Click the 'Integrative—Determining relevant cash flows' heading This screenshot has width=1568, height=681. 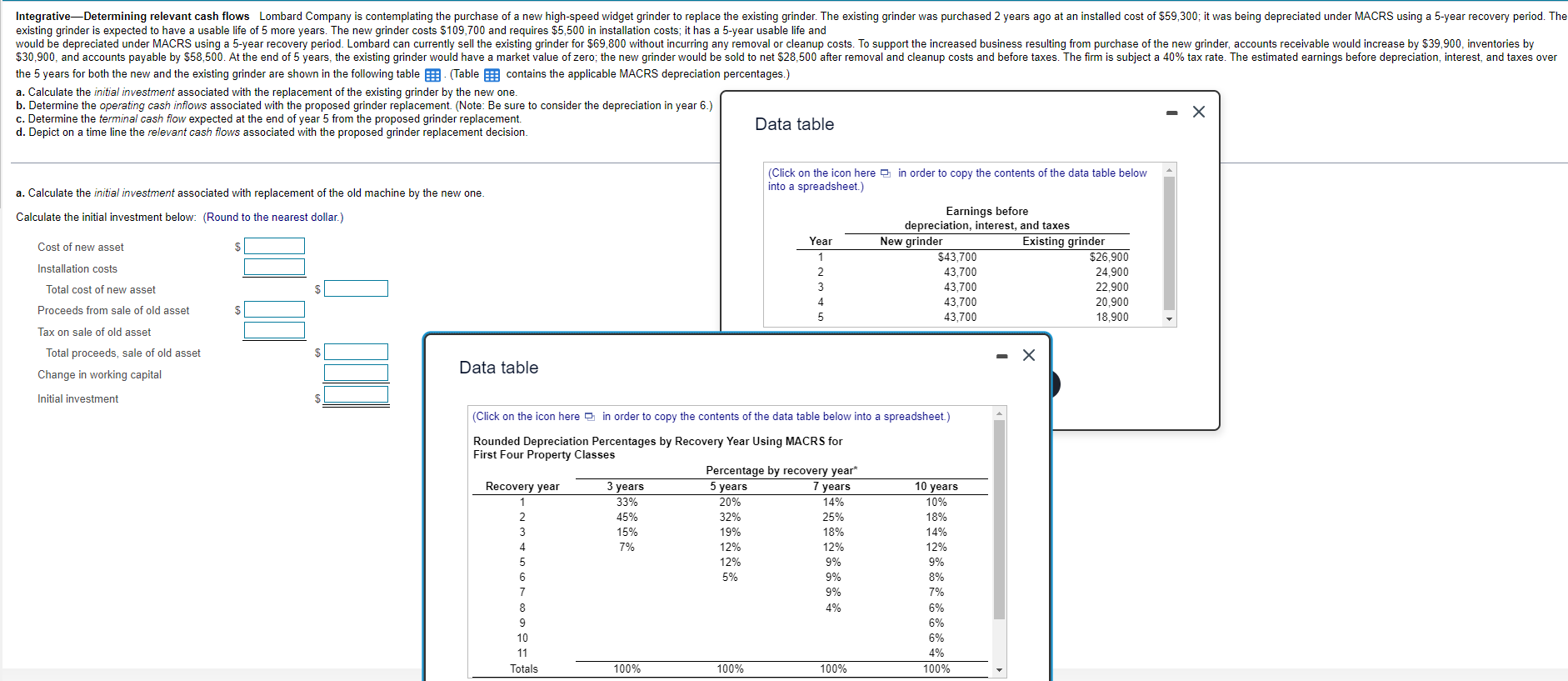click(132, 17)
